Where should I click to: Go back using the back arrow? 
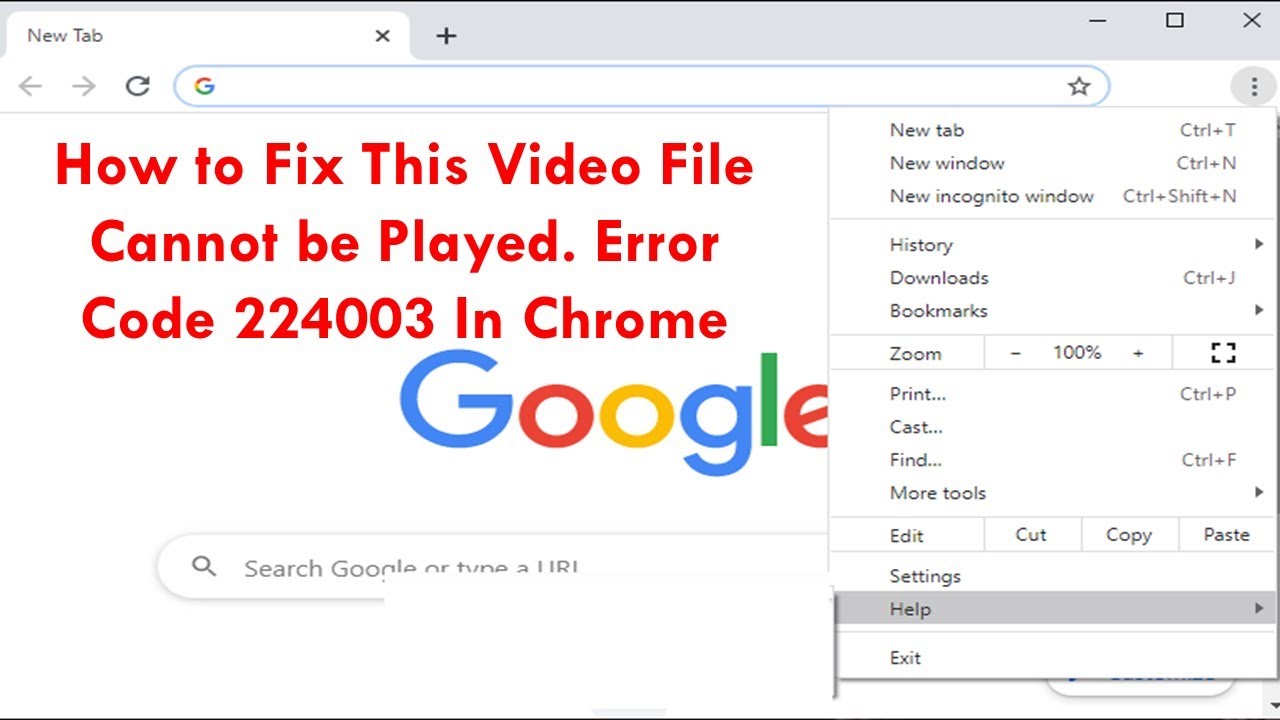[x=31, y=86]
